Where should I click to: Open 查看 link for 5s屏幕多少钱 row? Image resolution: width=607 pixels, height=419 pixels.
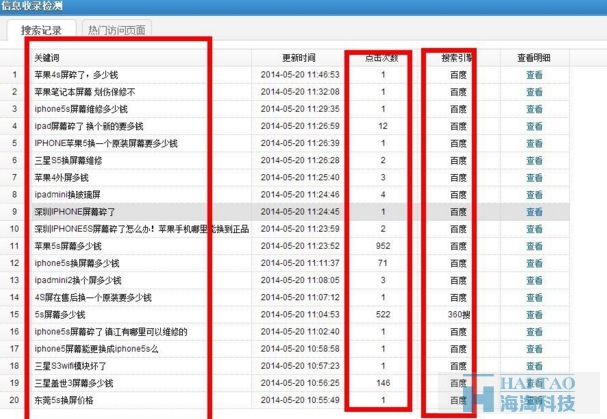pos(534,314)
